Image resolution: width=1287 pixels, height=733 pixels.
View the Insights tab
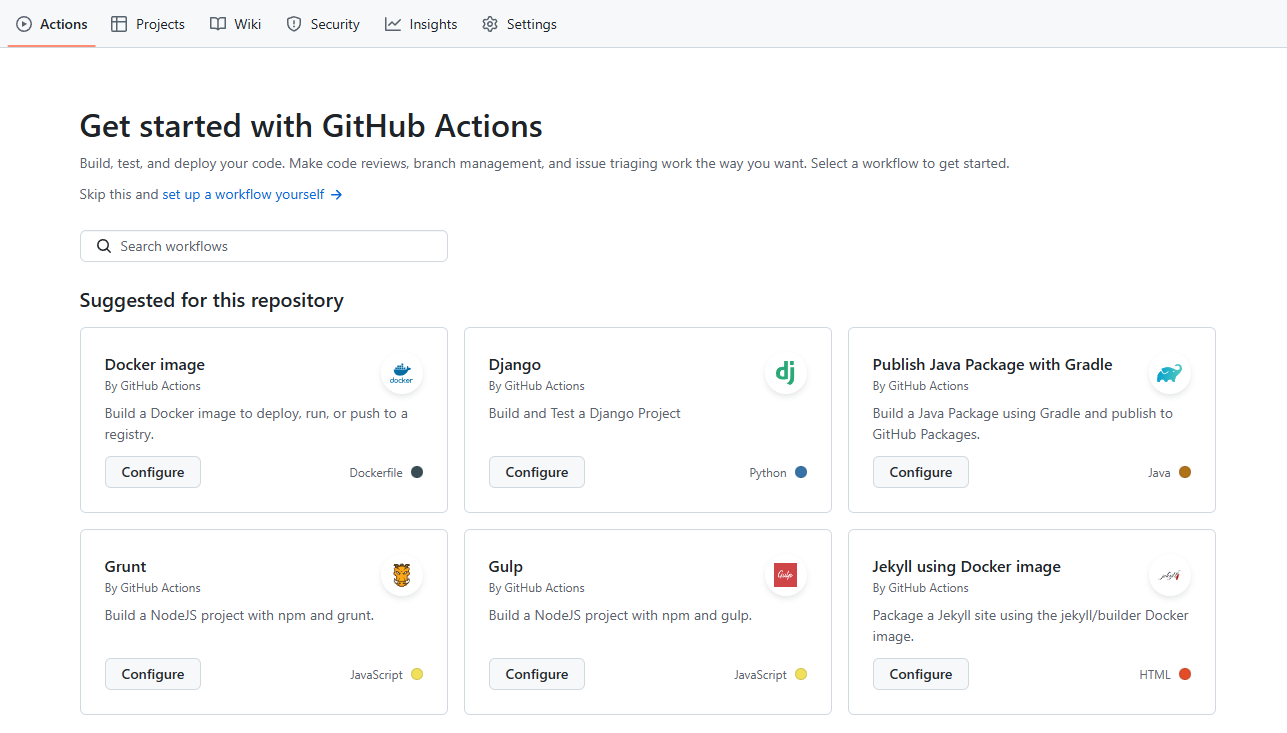[x=421, y=24]
